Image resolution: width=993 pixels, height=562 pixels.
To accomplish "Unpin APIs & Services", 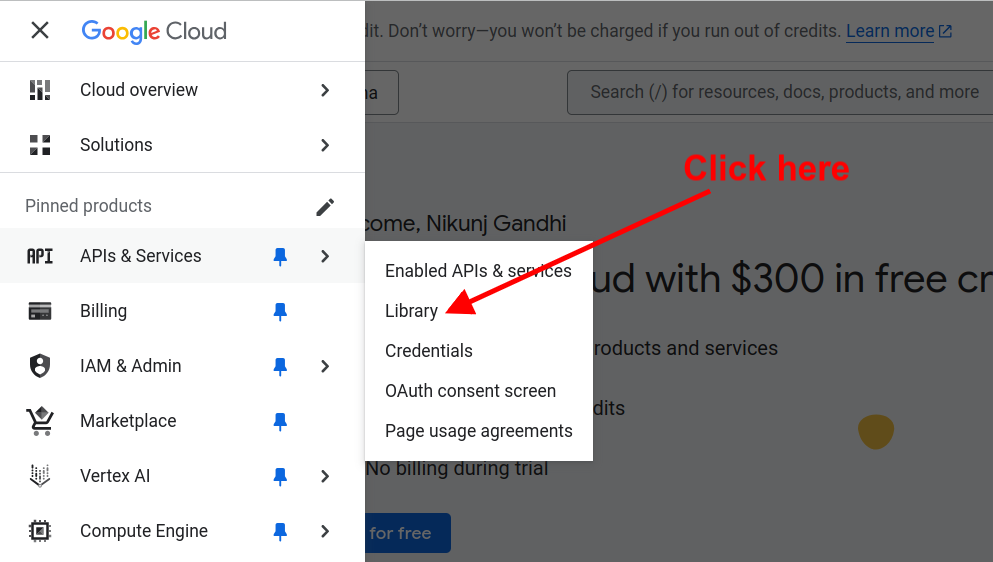I will (x=280, y=257).
